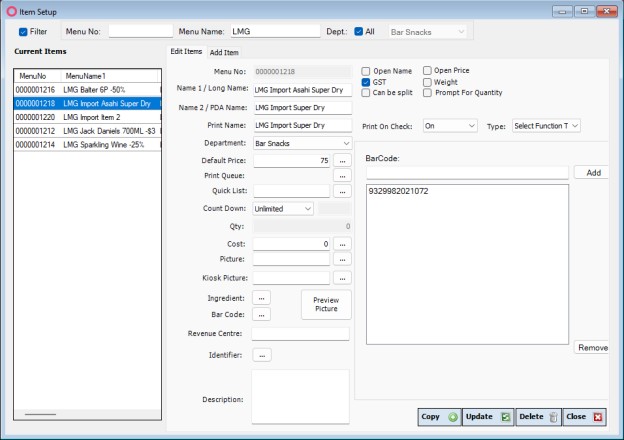Viewport: 624px width, 440px height.
Task: Click the Copy button with green icon
Action: pyautogui.click(x=439, y=417)
